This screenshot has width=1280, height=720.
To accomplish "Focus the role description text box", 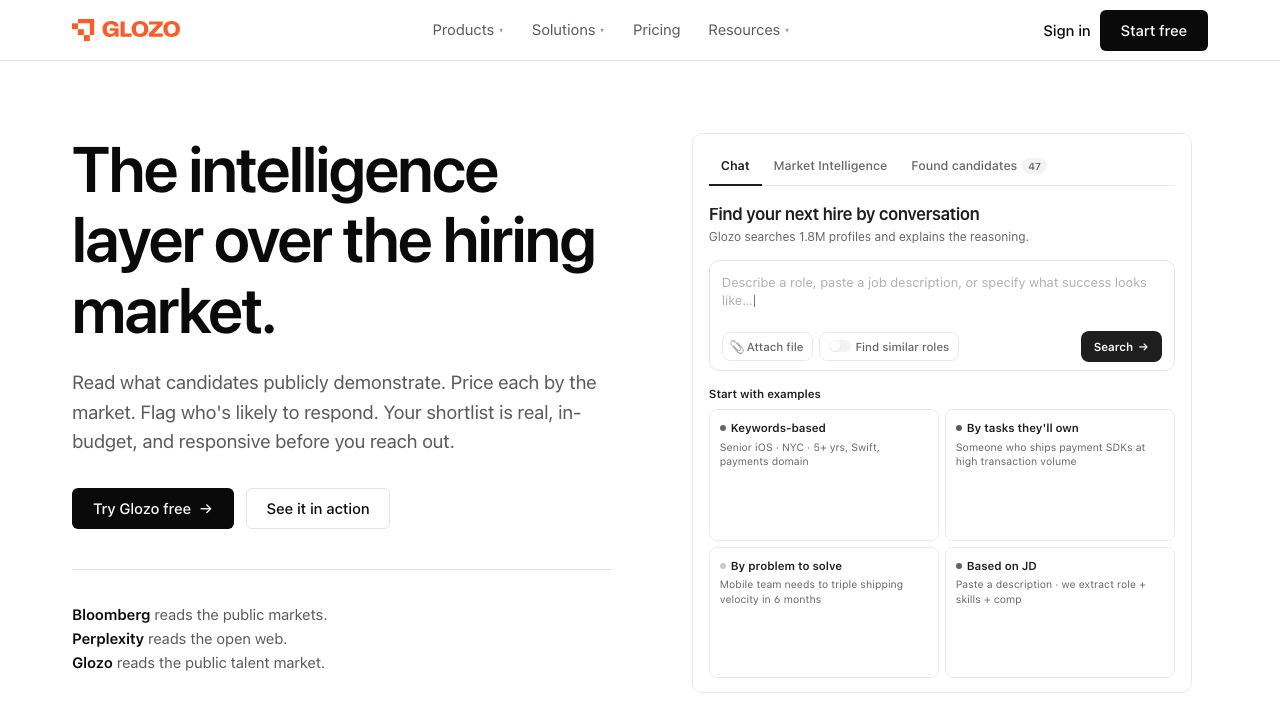I will pyautogui.click(x=941, y=292).
